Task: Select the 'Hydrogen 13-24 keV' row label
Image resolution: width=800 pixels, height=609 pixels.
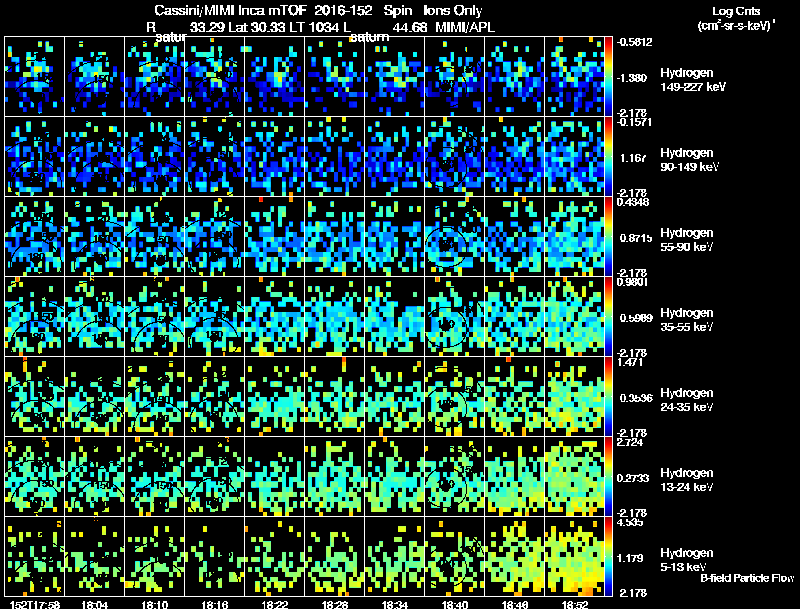Action: coord(687,480)
